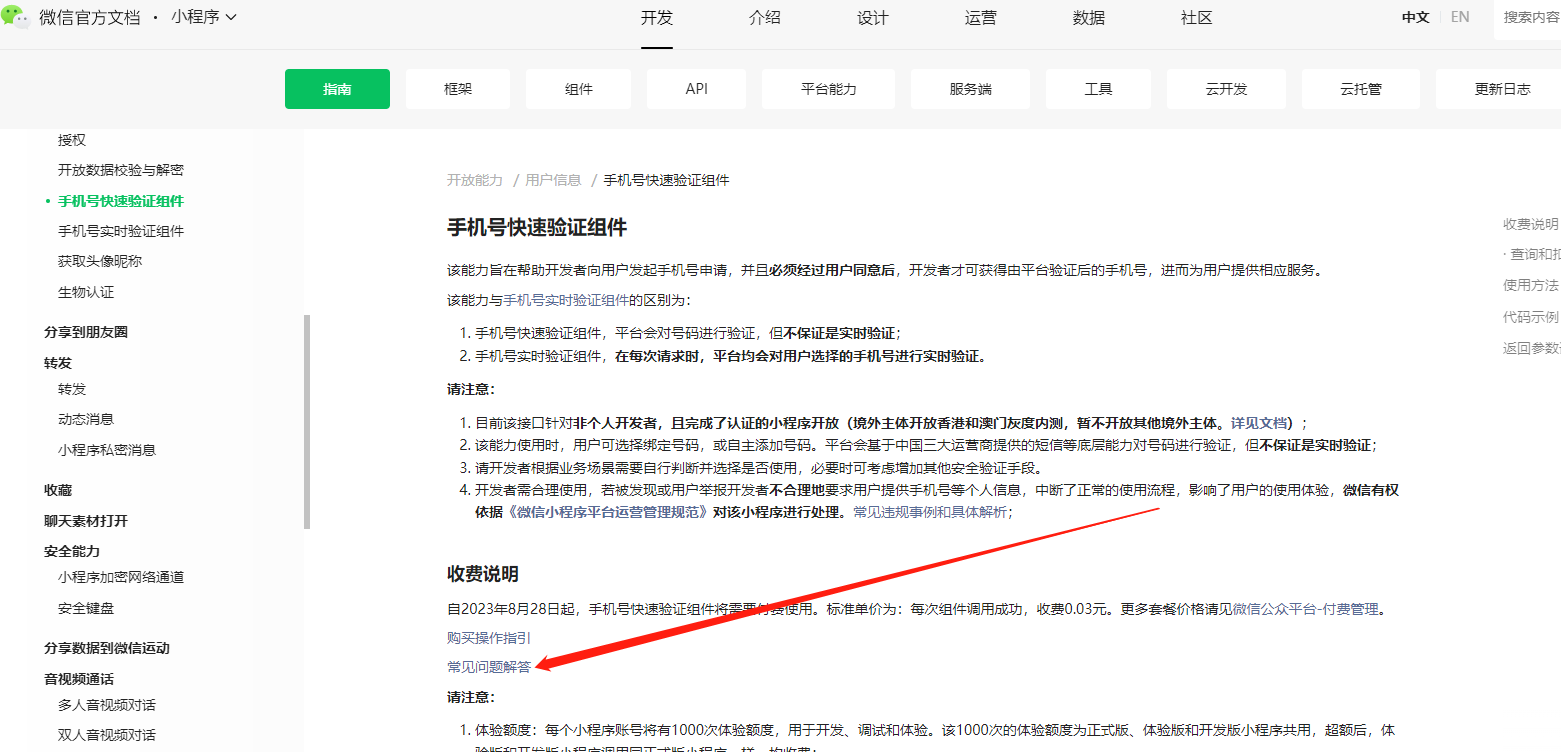Open 多人音视频对话 sidebar item
The width and height of the screenshot is (1561, 752).
[x=107, y=705]
